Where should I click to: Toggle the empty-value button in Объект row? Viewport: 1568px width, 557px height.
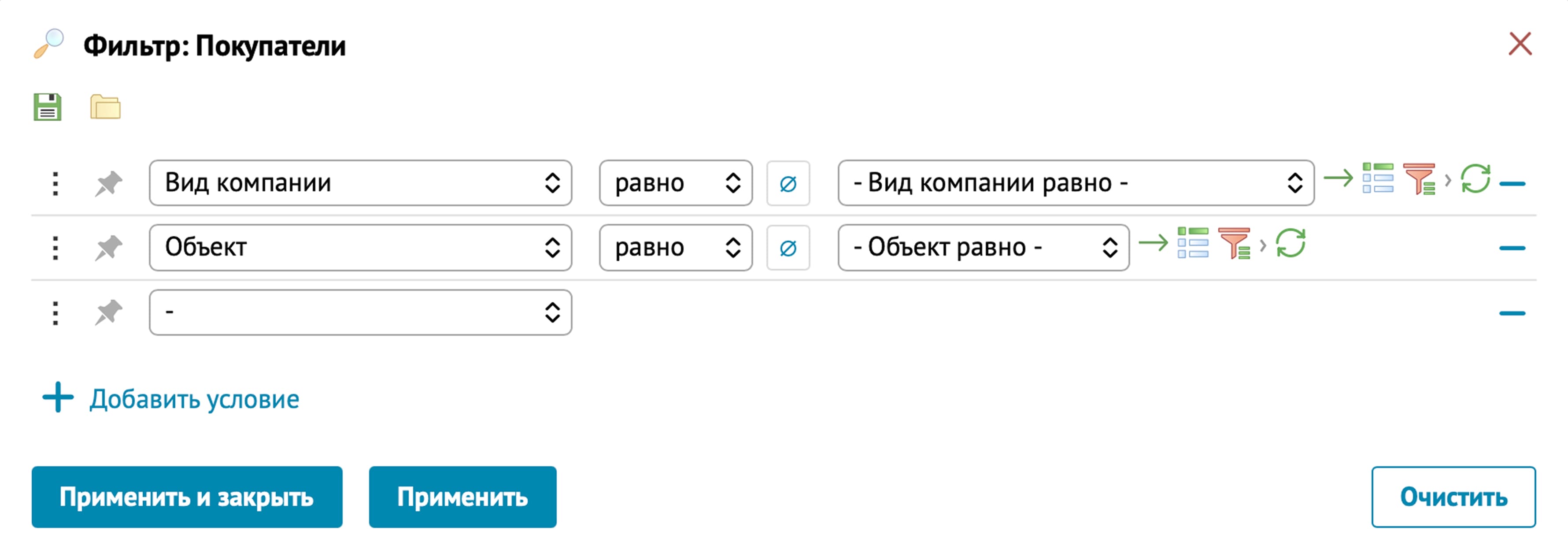click(x=788, y=248)
